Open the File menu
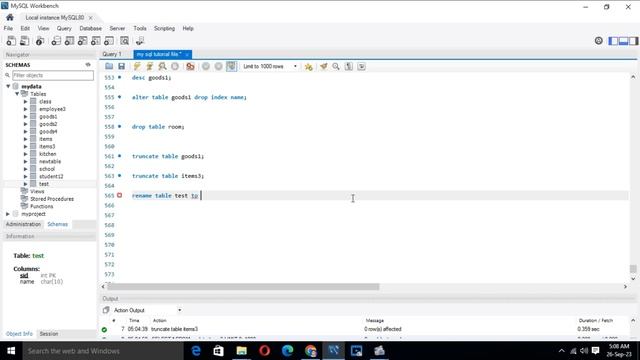The width and height of the screenshot is (640, 360). click(x=8, y=28)
